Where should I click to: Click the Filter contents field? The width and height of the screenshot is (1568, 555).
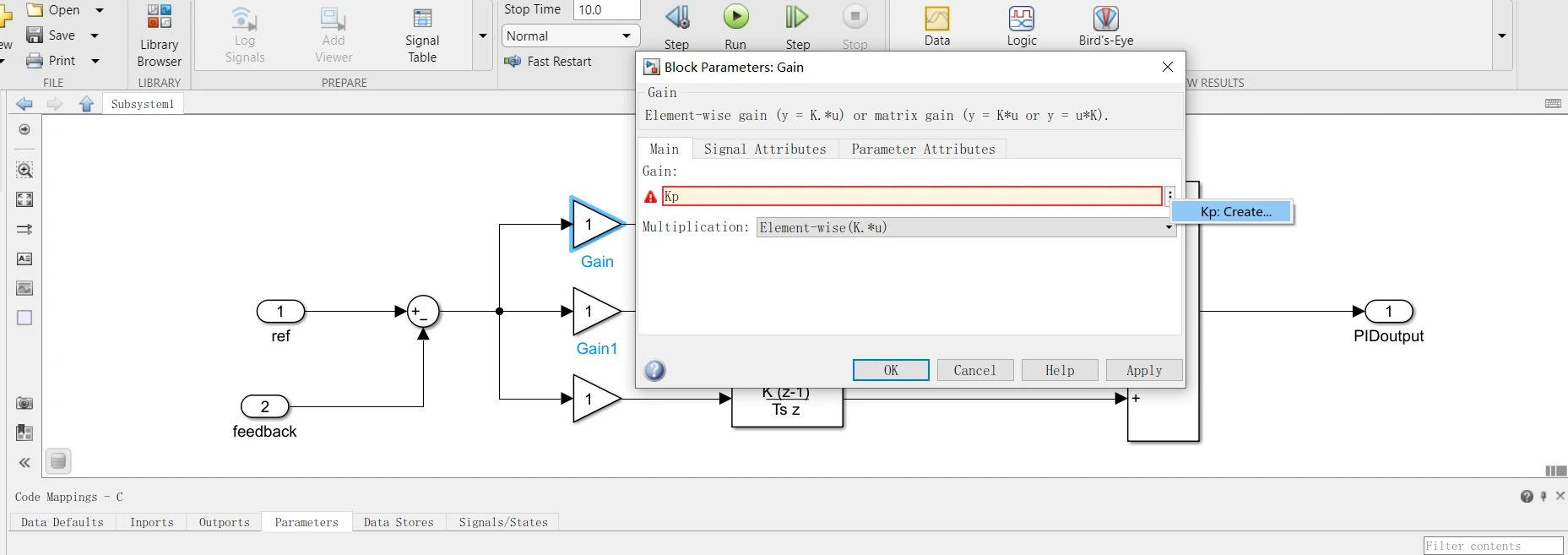pyautogui.click(x=1493, y=546)
